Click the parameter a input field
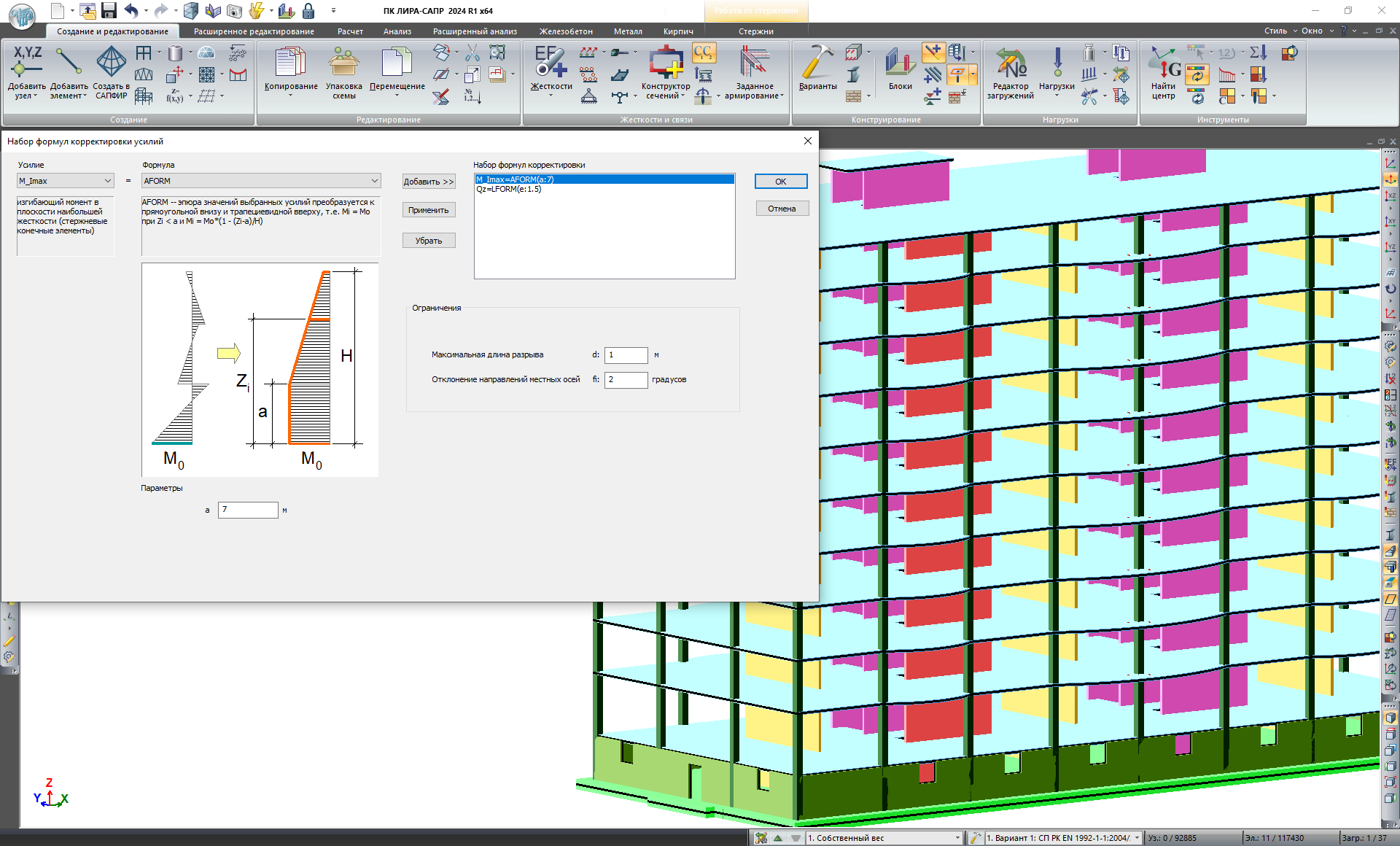Screen dimensions: 1400x846 click(248, 510)
